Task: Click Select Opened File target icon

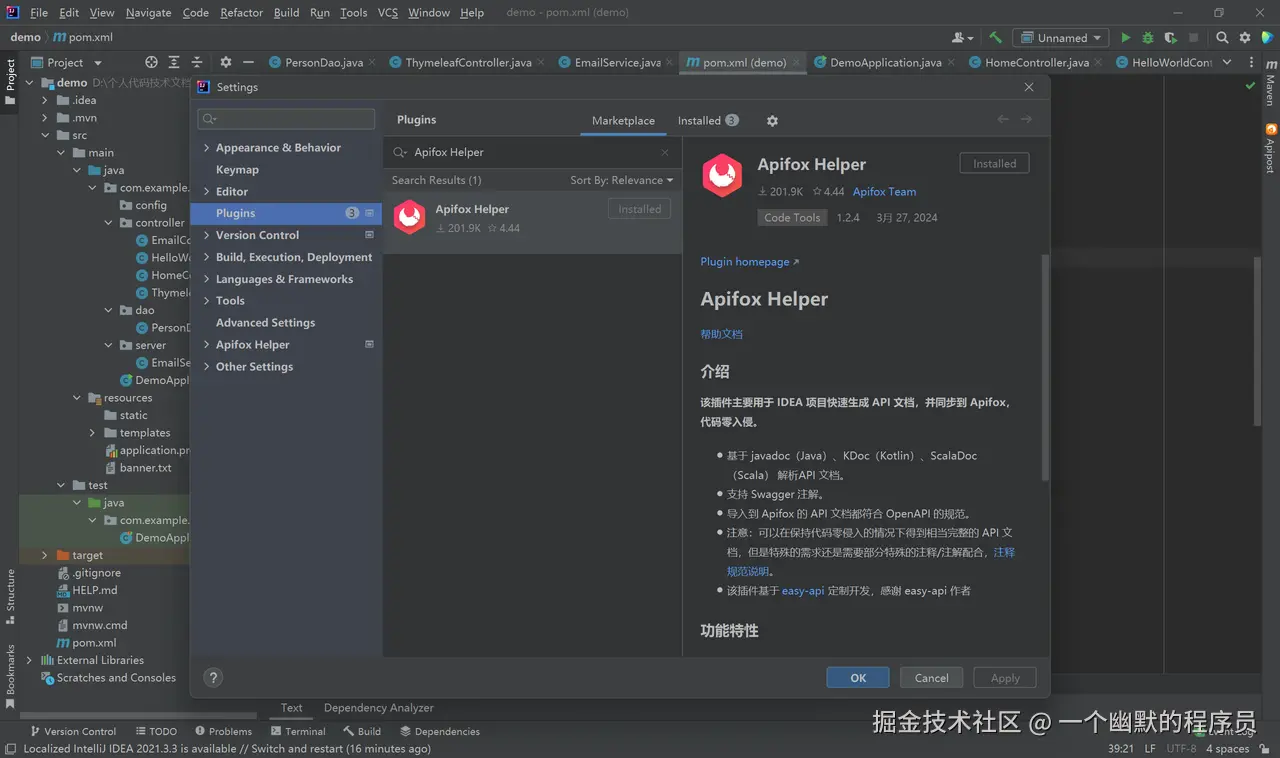Action: tap(151, 62)
